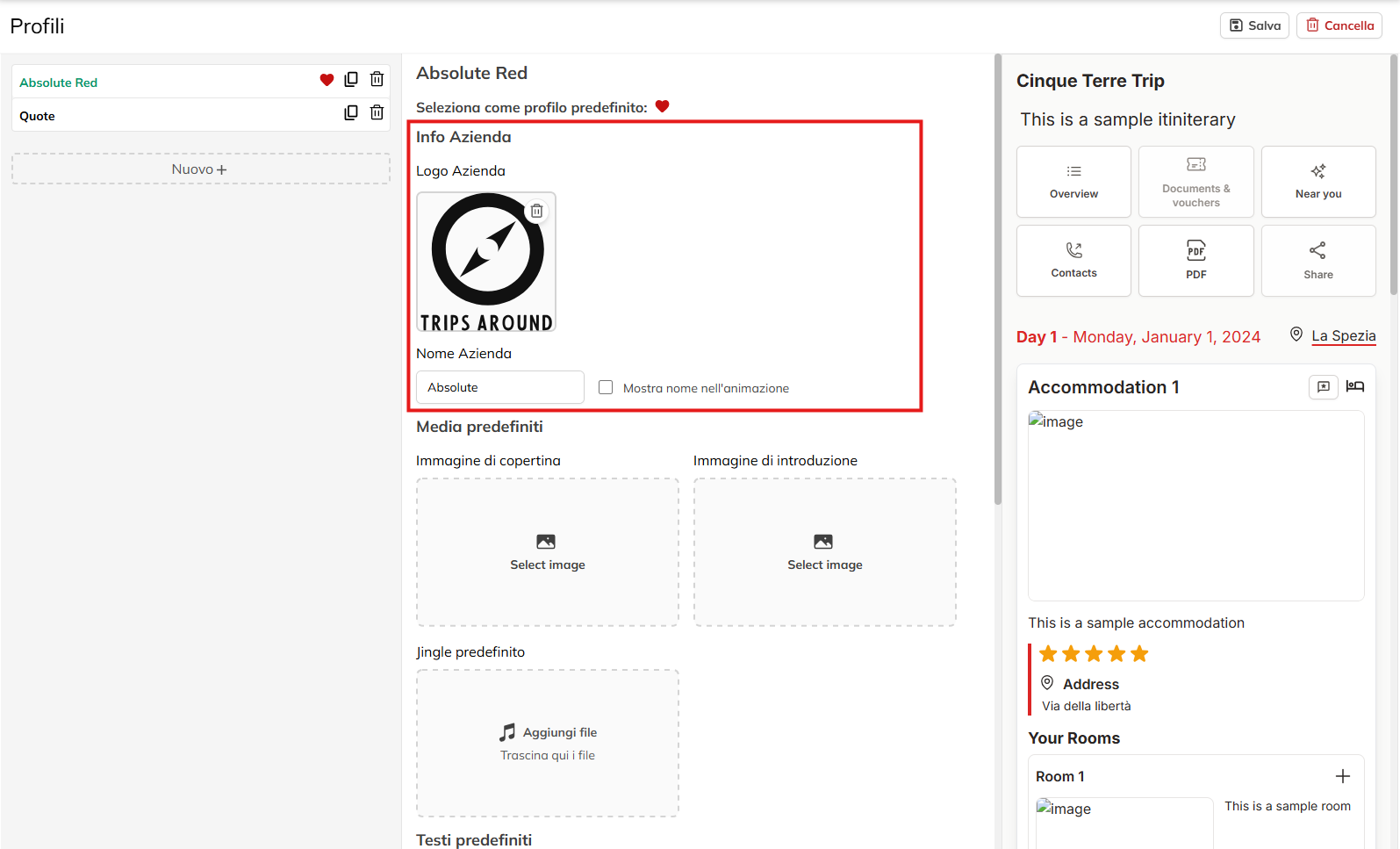Duplicate the Quote profile
The width and height of the screenshot is (1400, 849).
tap(351, 113)
